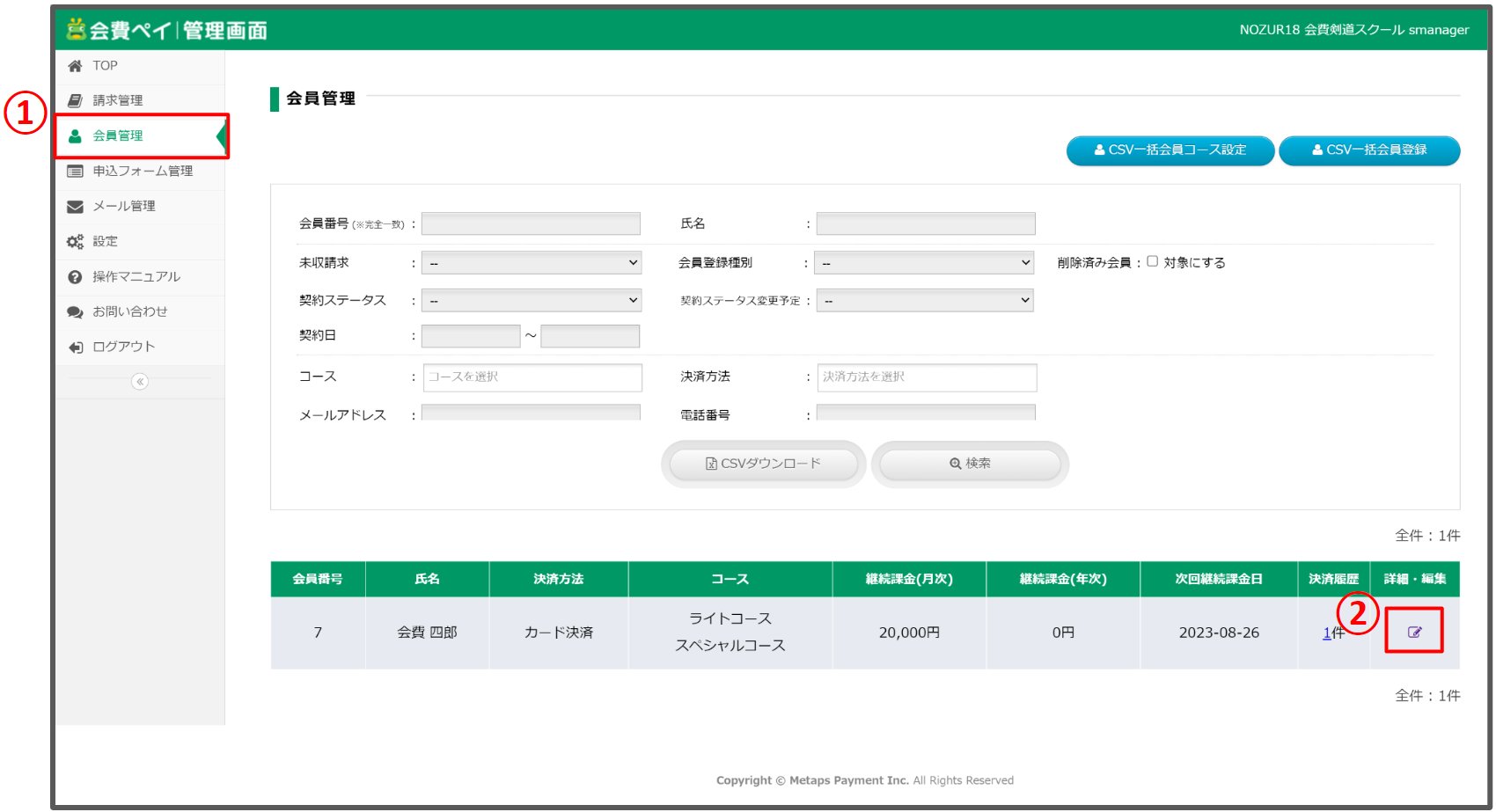Click inside the 氏名 search field
This screenshot has width=1496, height=812.
point(925,223)
